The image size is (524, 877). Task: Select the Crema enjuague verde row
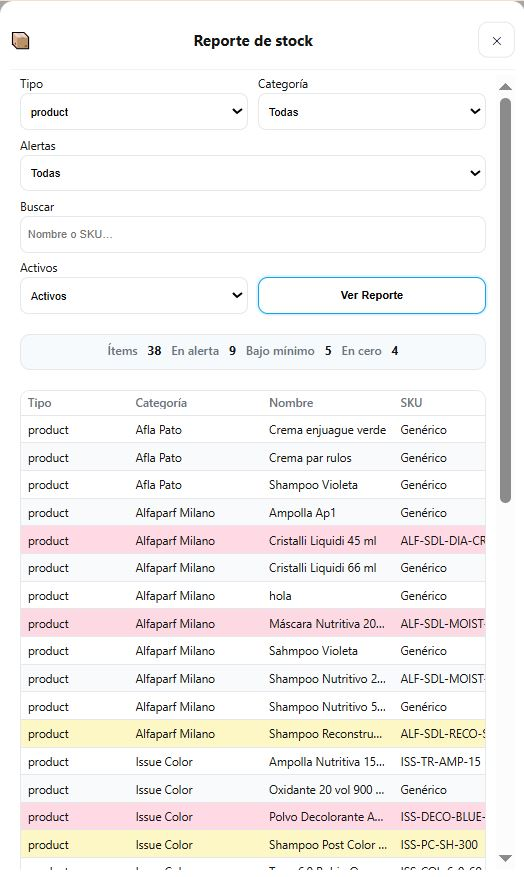pos(253,430)
